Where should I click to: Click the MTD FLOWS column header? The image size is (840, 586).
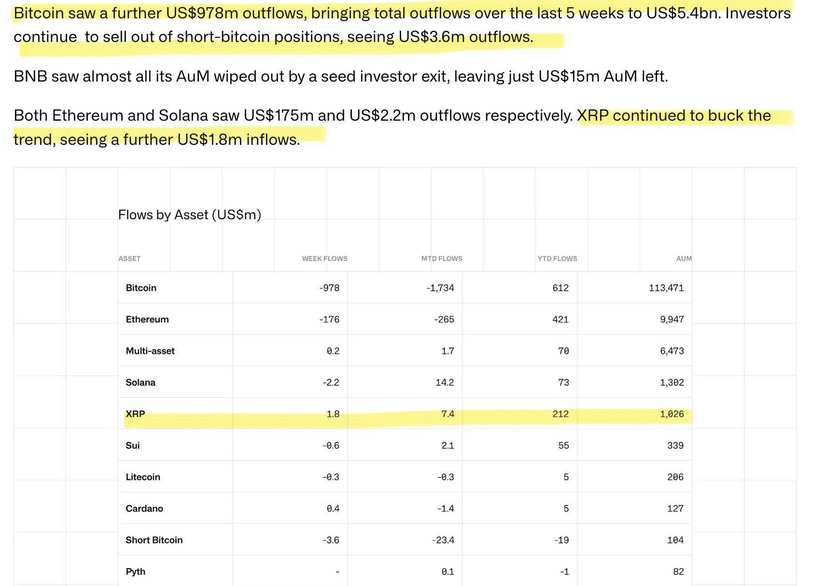pyautogui.click(x=441, y=259)
